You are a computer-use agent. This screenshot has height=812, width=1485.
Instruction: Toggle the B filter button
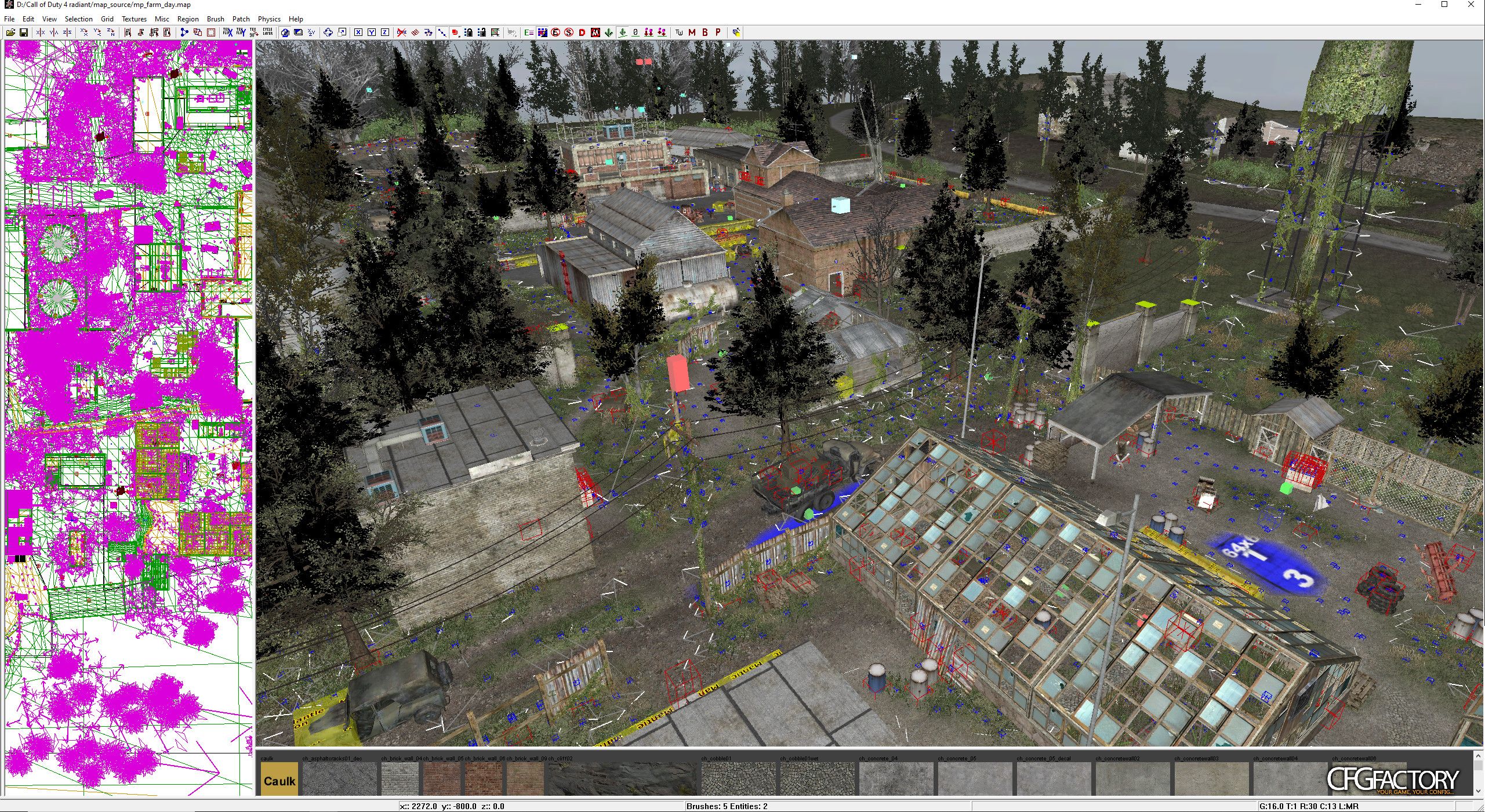(705, 32)
